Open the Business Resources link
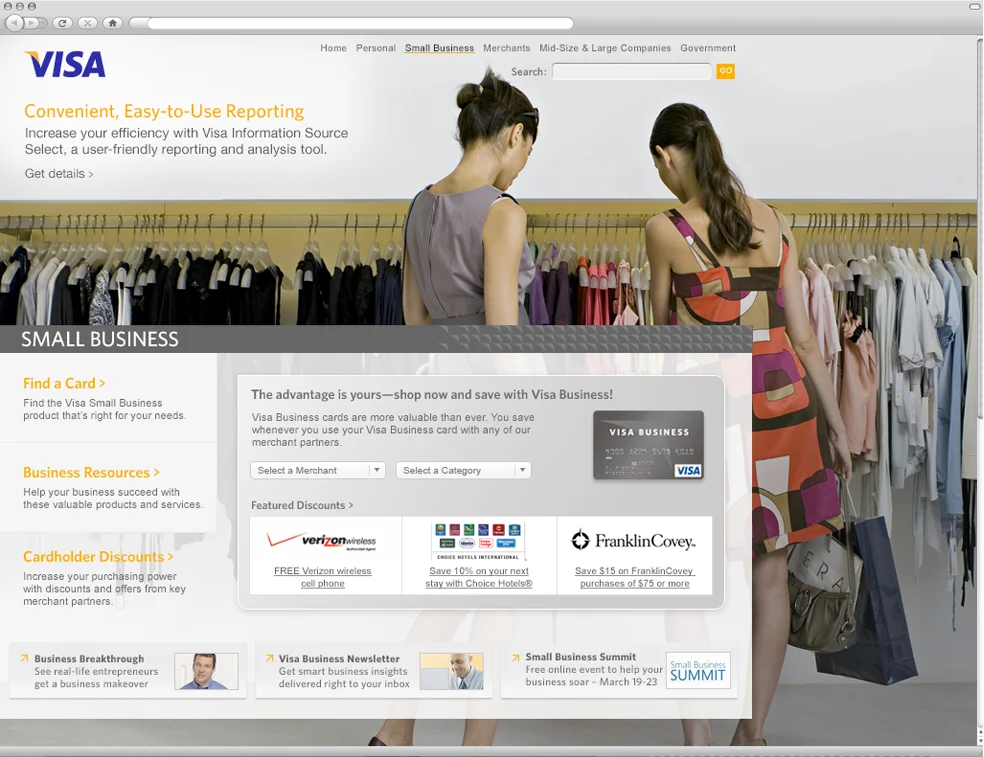Image resolution: width=984 pixels, height=757 pixels. [x=92, y=472]
